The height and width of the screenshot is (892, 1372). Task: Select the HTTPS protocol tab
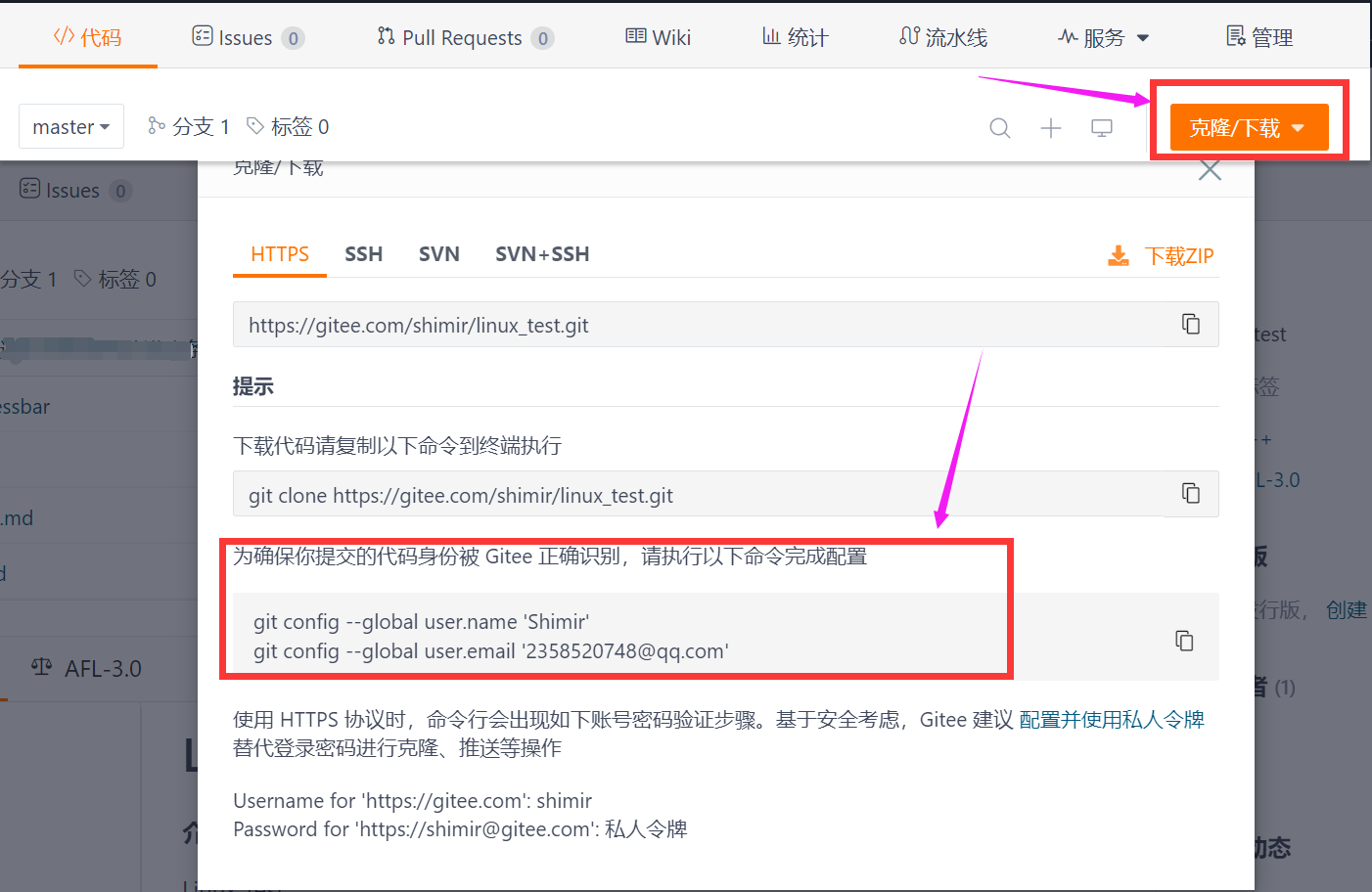pyautogui.click(x=280, y=254)
